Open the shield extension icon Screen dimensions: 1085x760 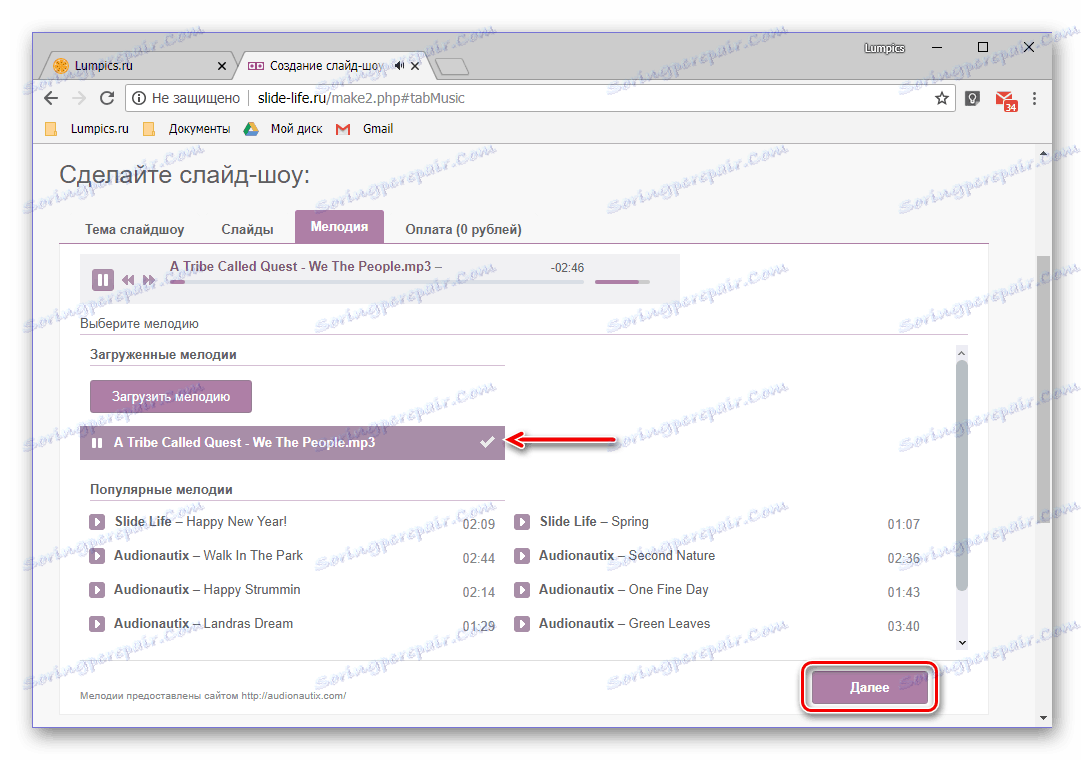[x=972, y=98]
